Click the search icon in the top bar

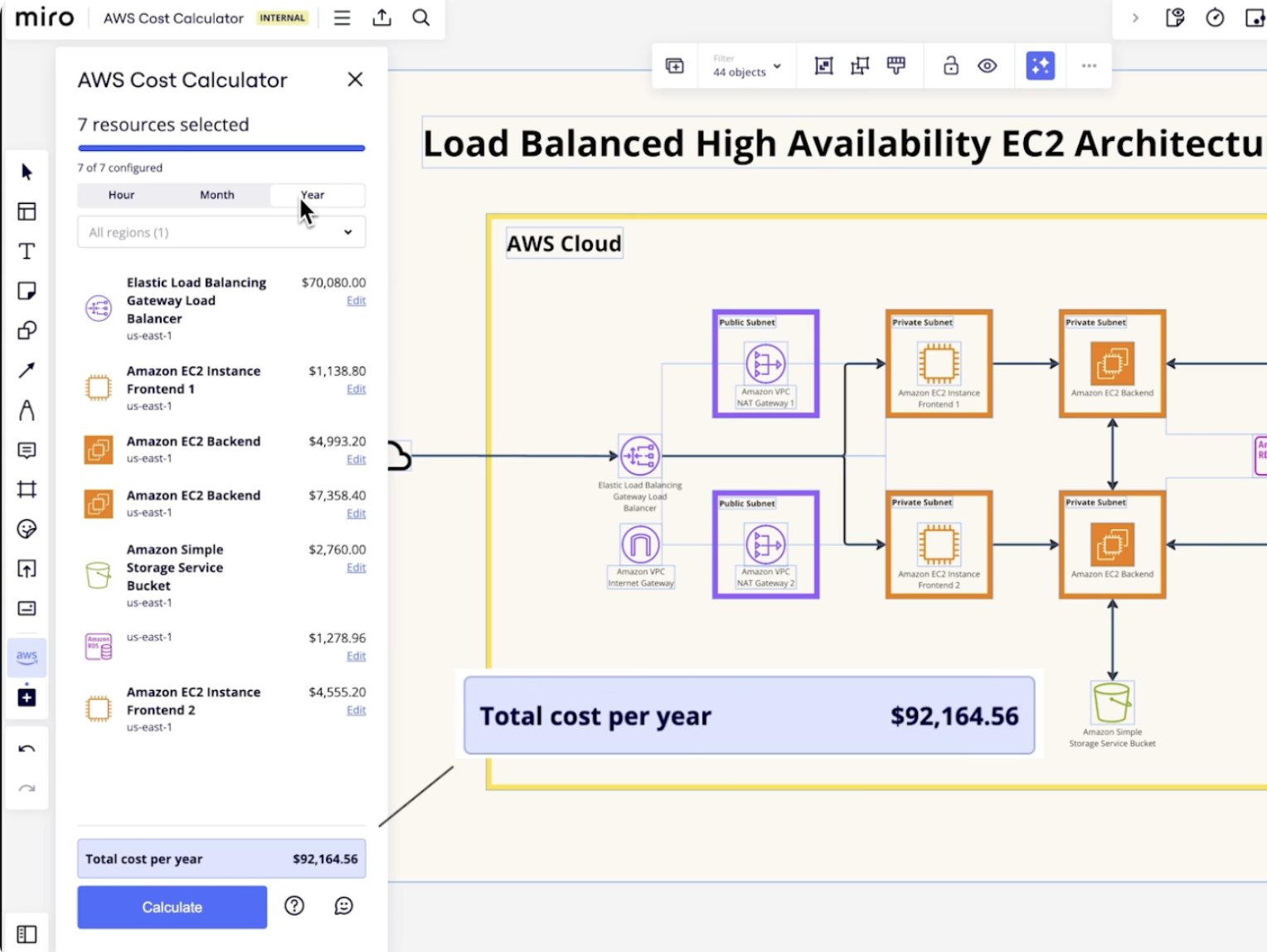(420, 17)
